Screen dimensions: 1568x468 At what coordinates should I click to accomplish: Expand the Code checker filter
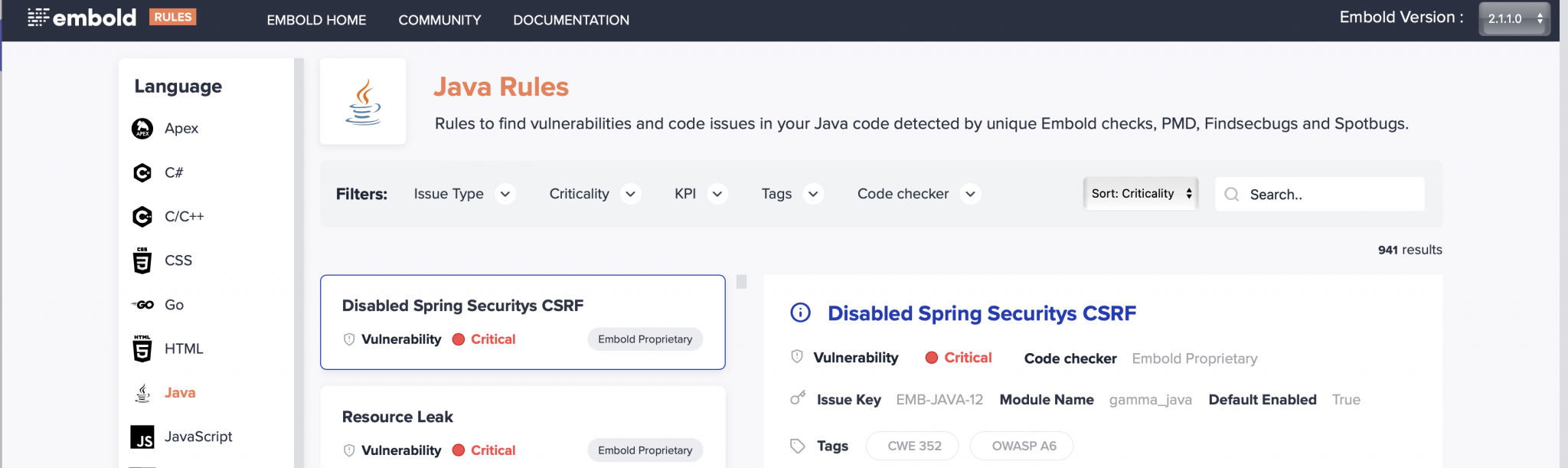click(917, 195)
